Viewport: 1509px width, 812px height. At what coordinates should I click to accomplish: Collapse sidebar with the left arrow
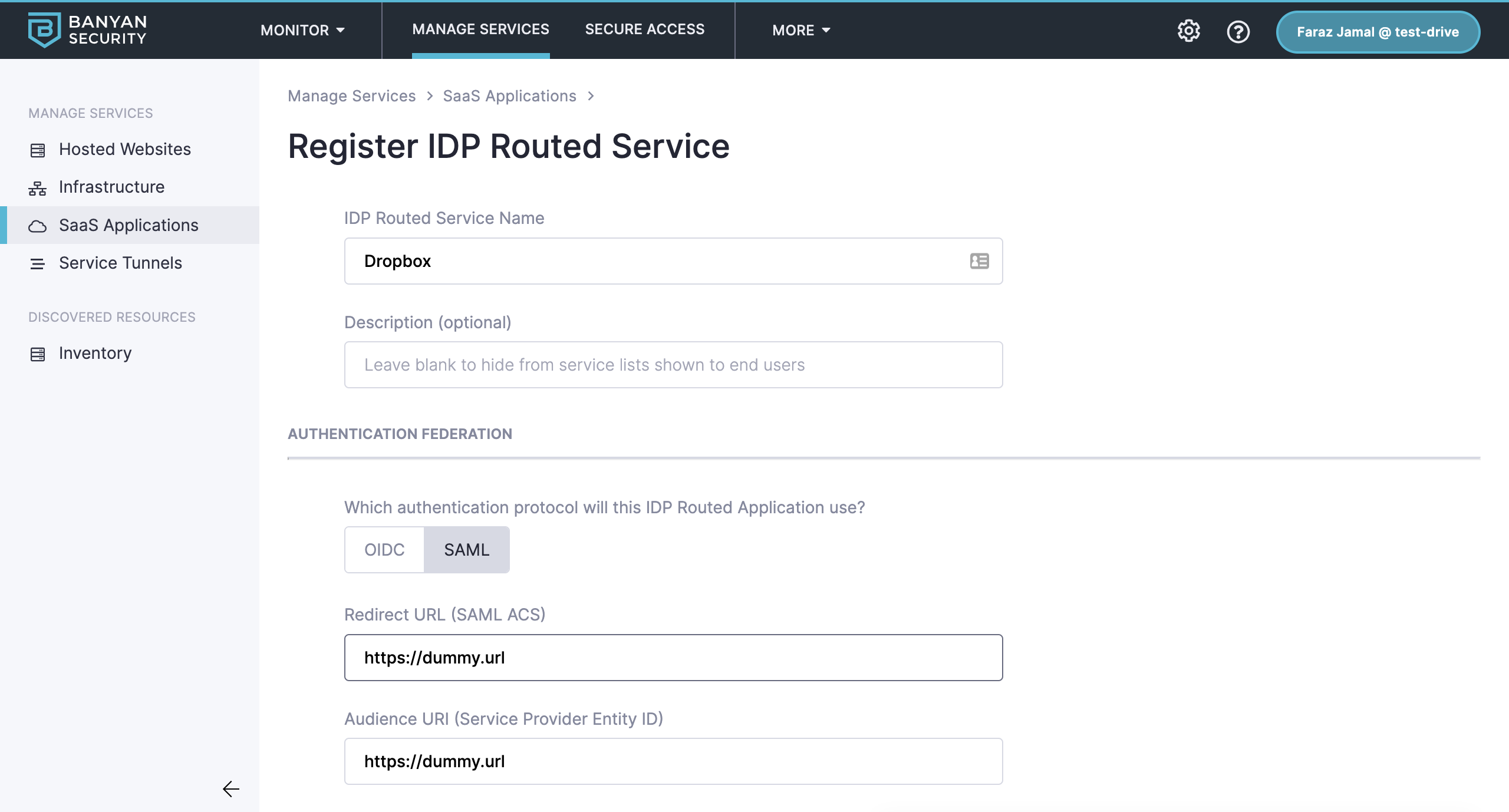pos(230,788)
